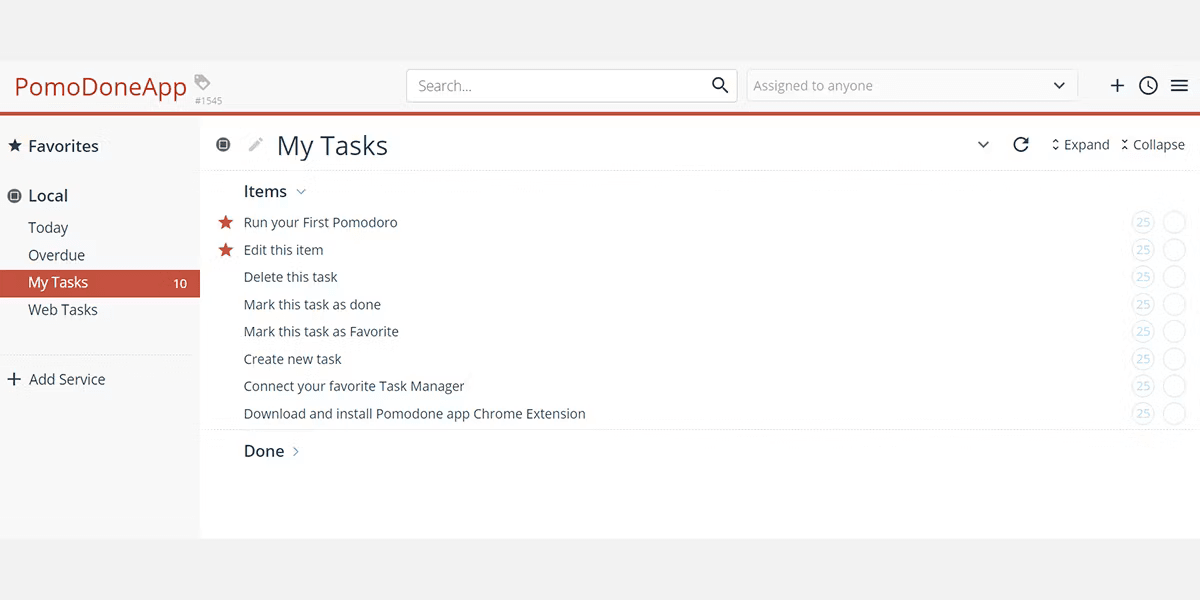Check off Mark this task as done

click(x=1175, y=304)
